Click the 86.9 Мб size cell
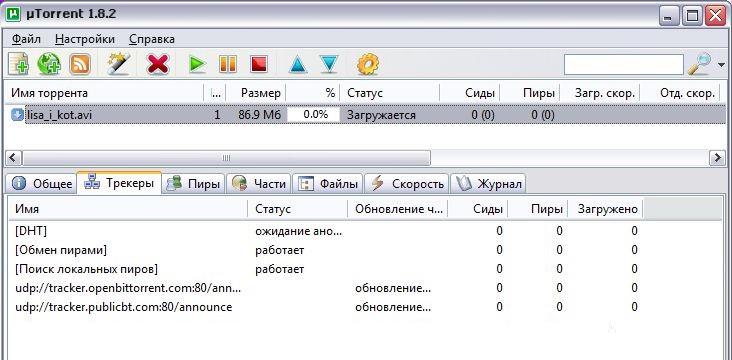732x360 pixels. (x=259, y=115)
